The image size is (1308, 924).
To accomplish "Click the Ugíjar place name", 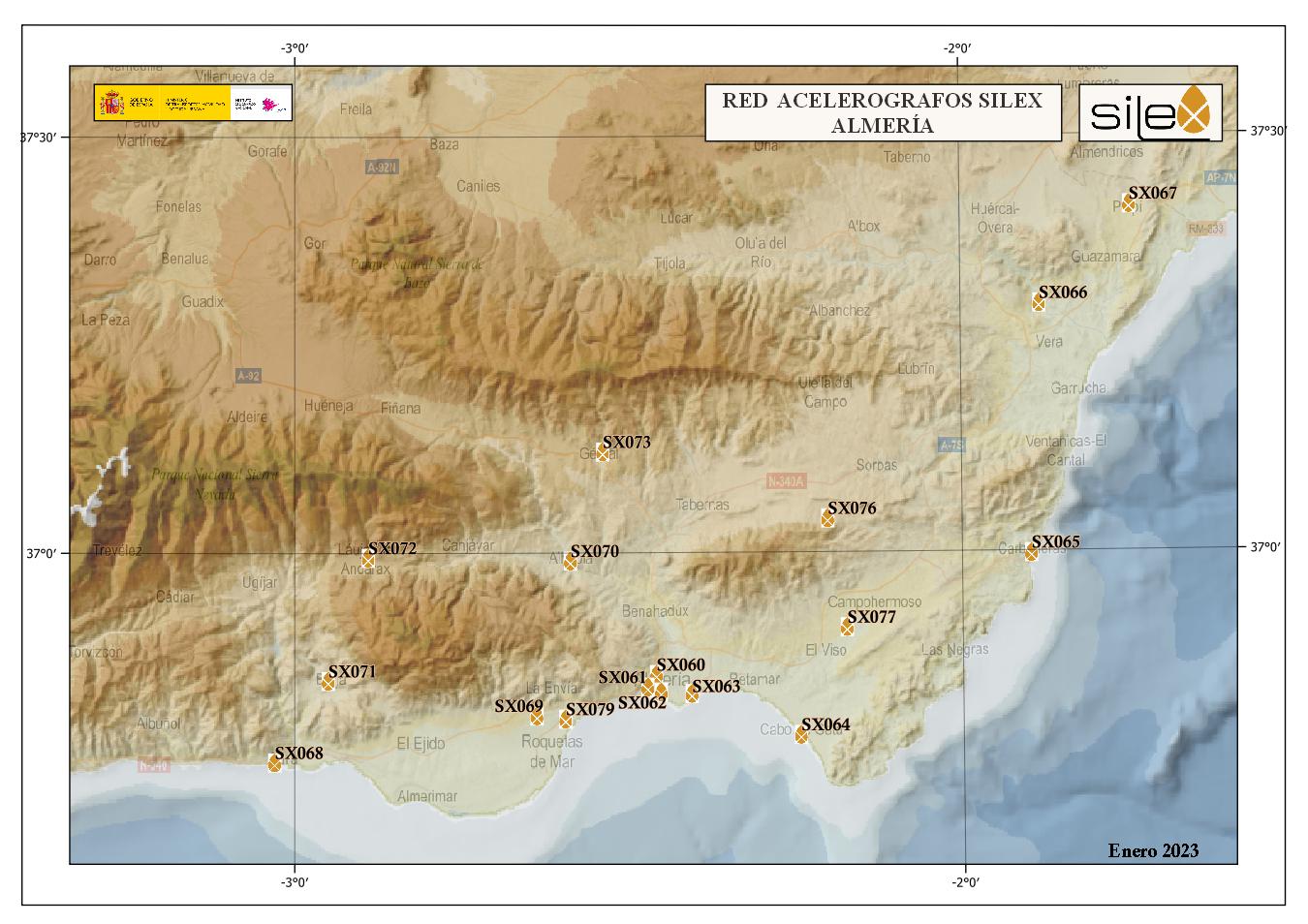I will [x=259, y=582].
